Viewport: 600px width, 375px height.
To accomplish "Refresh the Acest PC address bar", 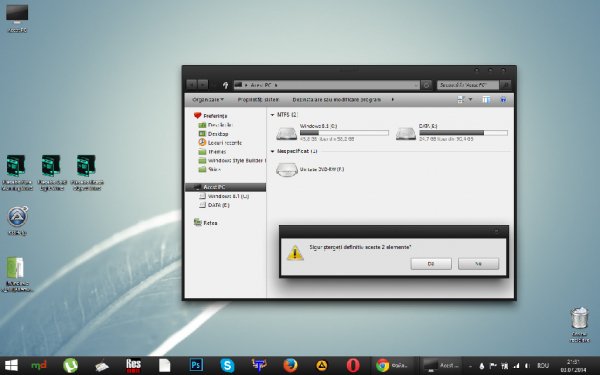I will click(426, 85).
